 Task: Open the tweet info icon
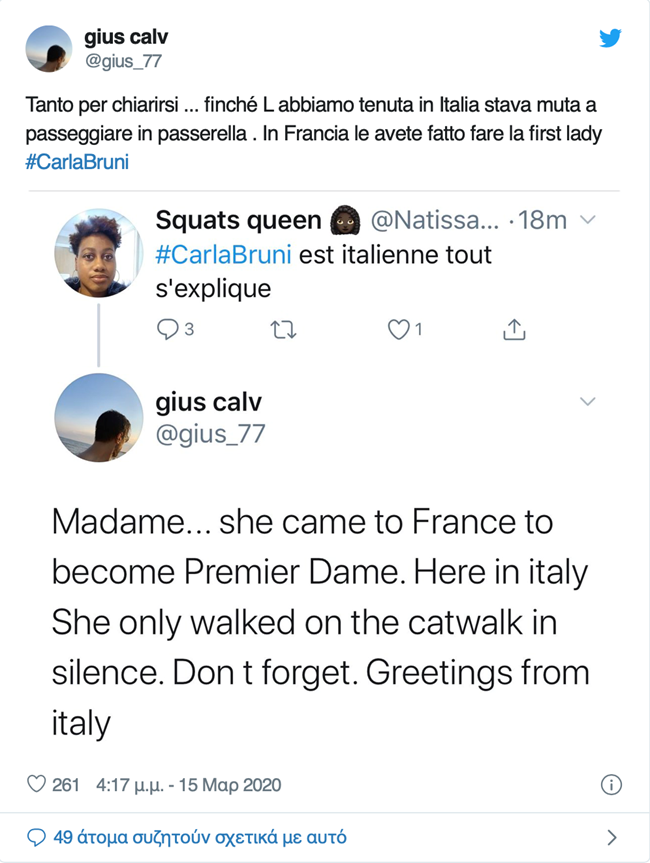tap(611, 785)
